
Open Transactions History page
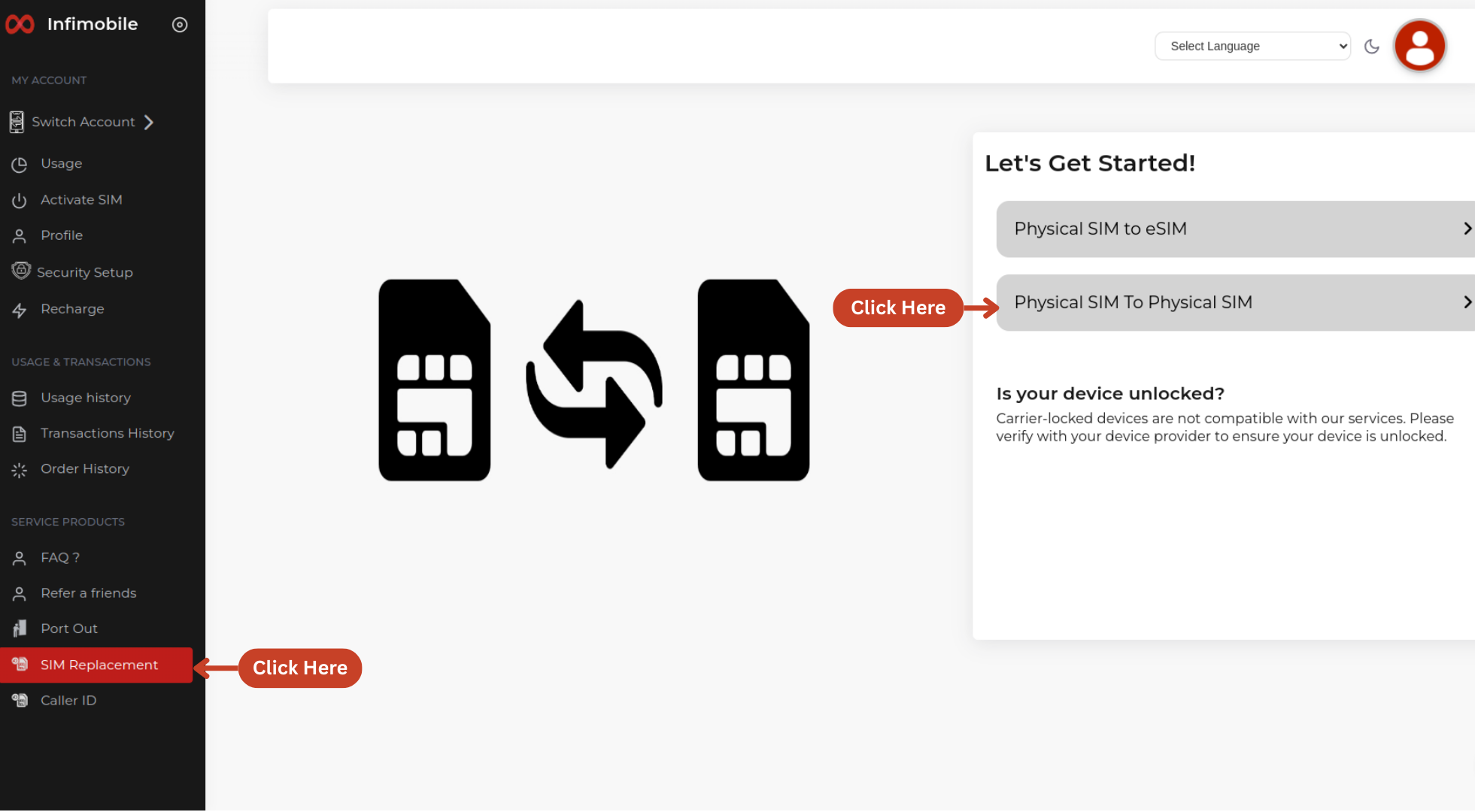[x=107, y=434]
